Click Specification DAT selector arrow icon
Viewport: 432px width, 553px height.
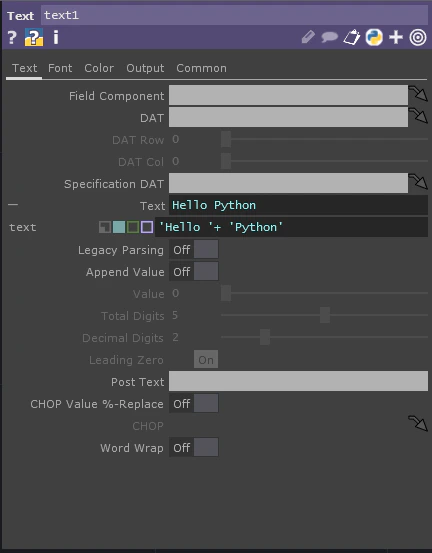pos(418,182)
